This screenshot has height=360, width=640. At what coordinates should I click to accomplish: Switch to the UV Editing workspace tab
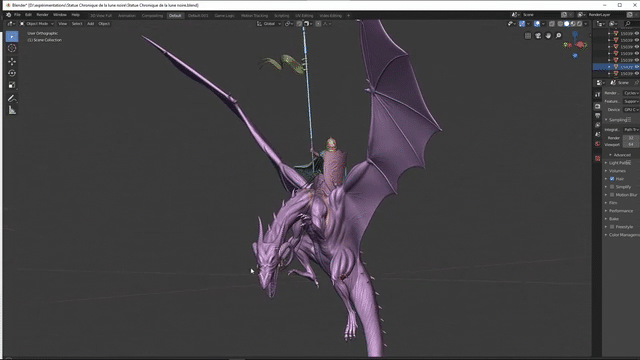point(304,16)
